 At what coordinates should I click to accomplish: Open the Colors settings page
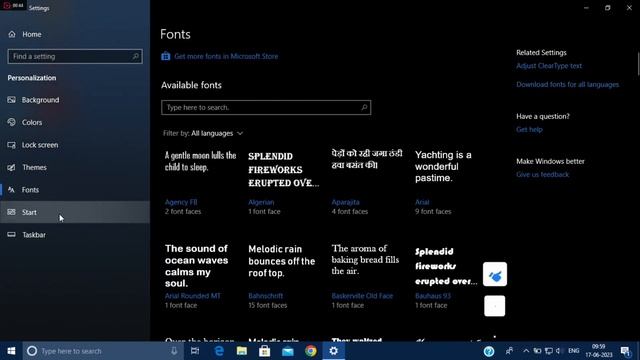[x=75, y=122]
